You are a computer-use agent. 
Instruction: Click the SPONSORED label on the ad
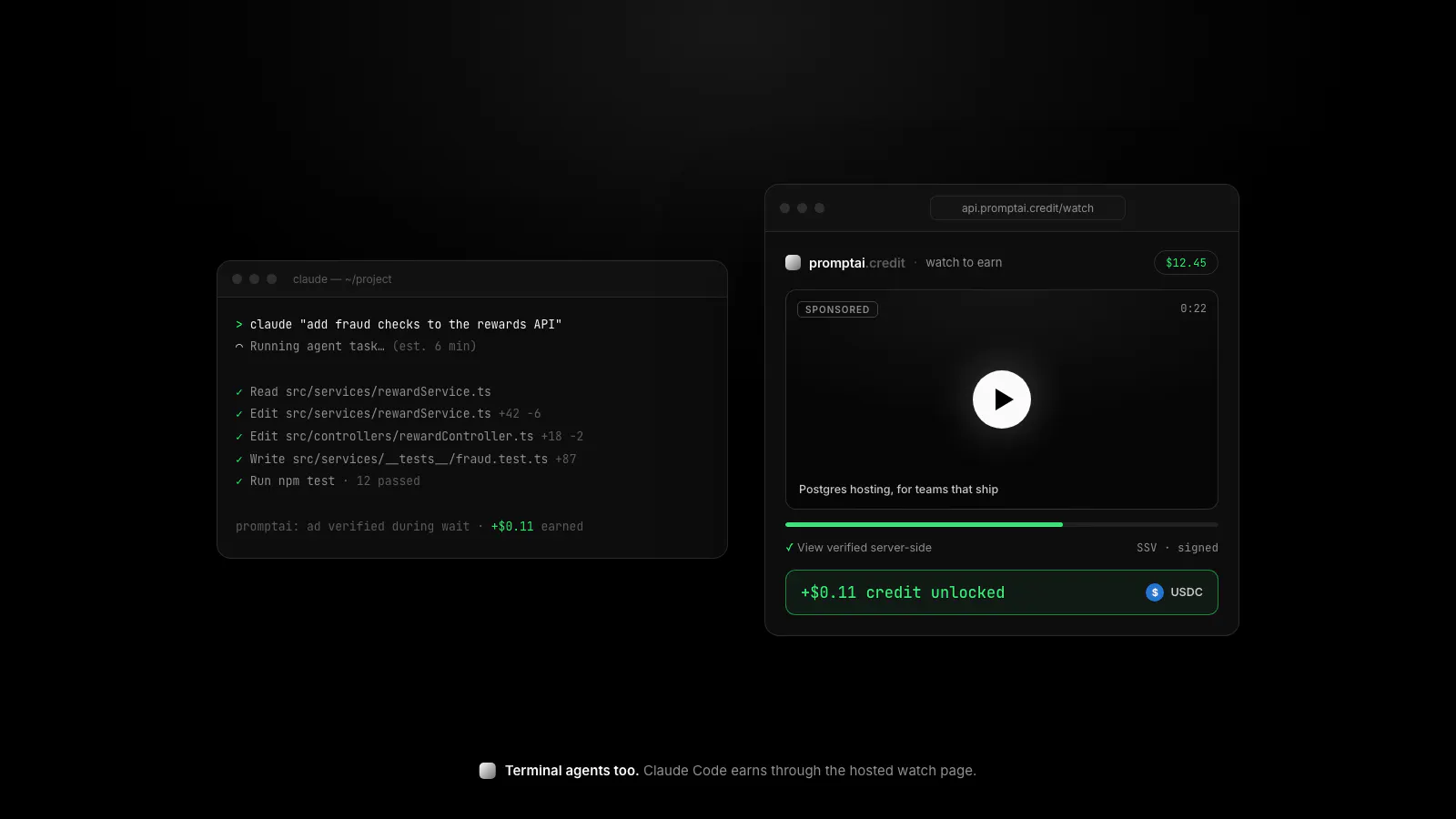[x=837, y=309]
